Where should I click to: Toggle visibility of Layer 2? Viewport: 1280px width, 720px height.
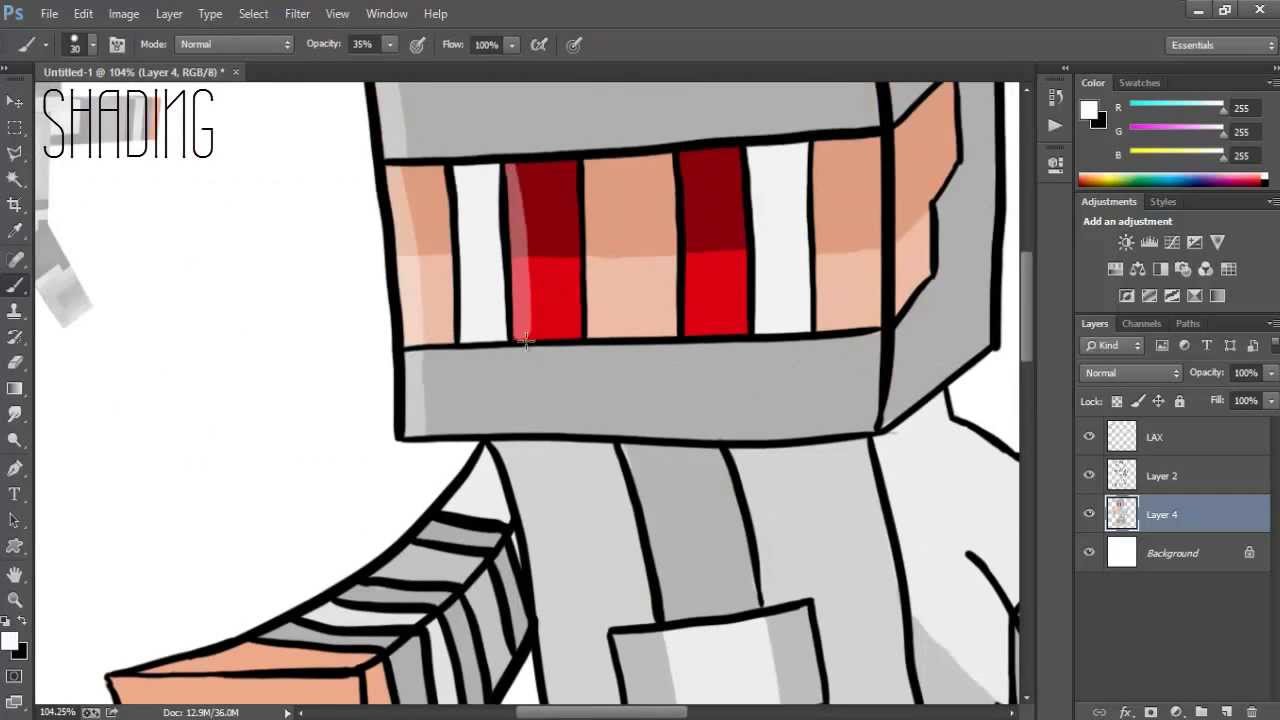click(1089, 475)
